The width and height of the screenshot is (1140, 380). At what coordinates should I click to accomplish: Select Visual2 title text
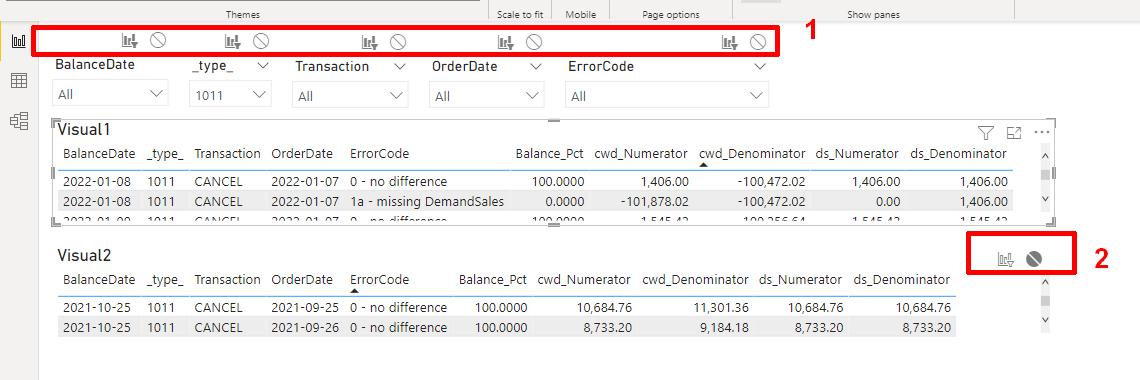coord(84,255)
